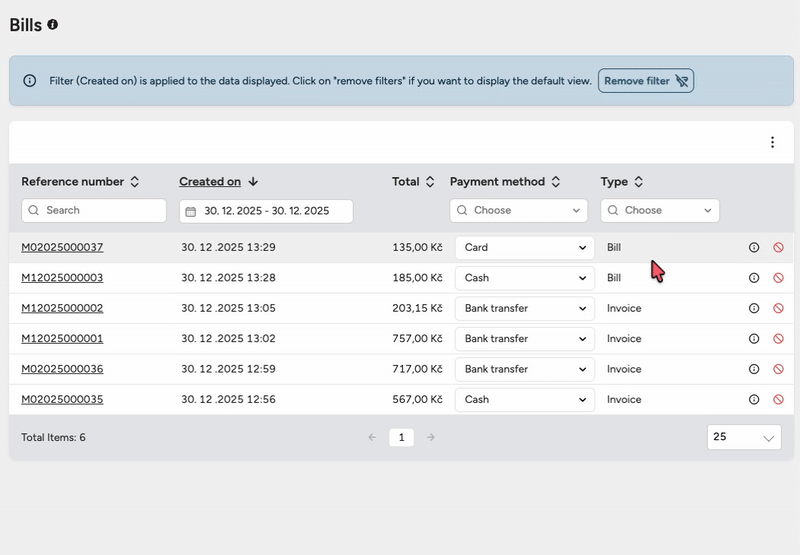Open the Created on date range picker
This screenshot has width=800, height=555.
pyautogui.click(x=266, y=211)
